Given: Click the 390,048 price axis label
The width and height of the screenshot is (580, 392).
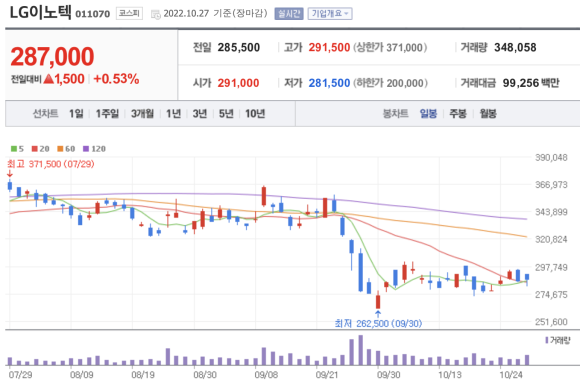Looking at the screenshot, I should click(x=551, y=158).
